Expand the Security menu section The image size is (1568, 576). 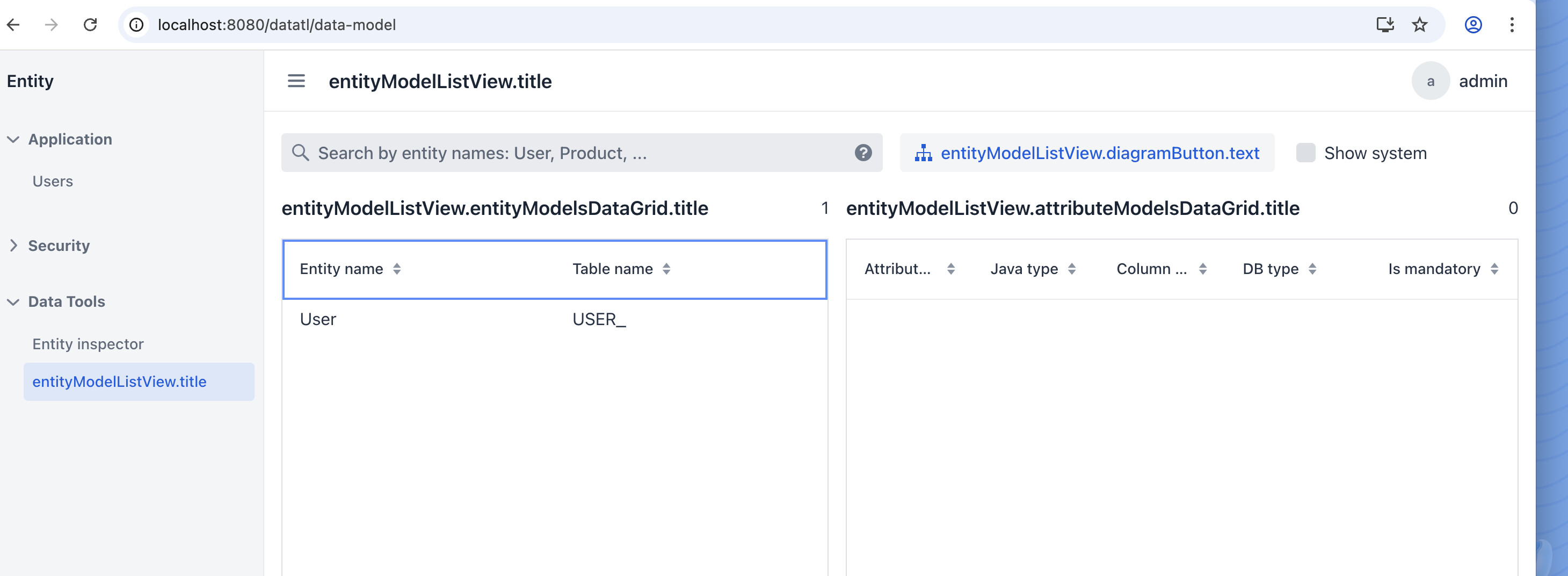pyautogui.click(x=13, y=246)
